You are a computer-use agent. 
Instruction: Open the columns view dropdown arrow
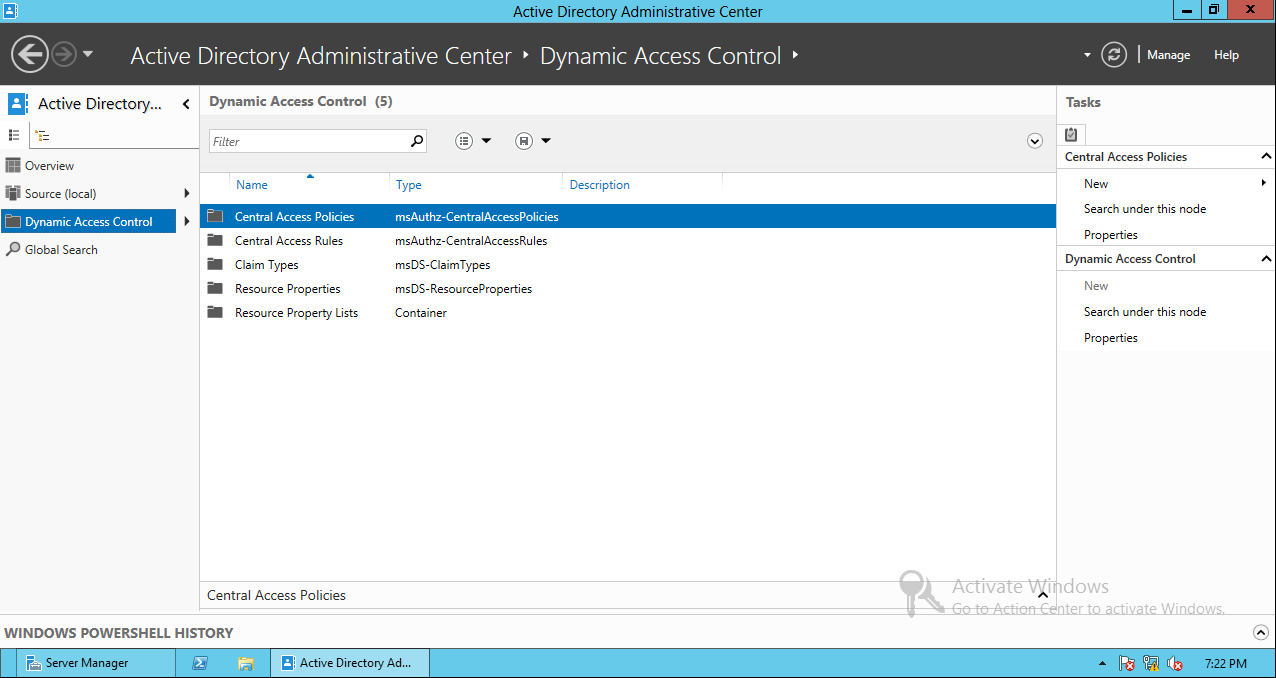pyautogui.click(x=484, y=140)
